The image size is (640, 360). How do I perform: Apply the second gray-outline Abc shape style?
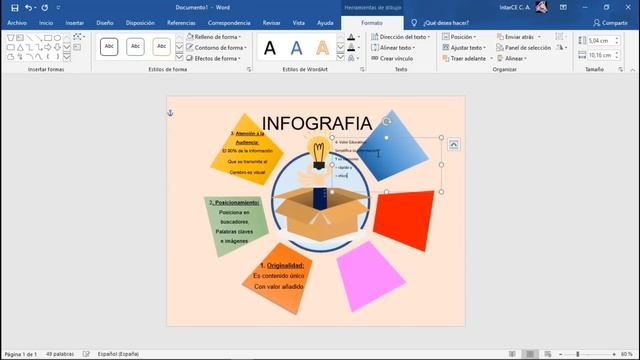135,47
